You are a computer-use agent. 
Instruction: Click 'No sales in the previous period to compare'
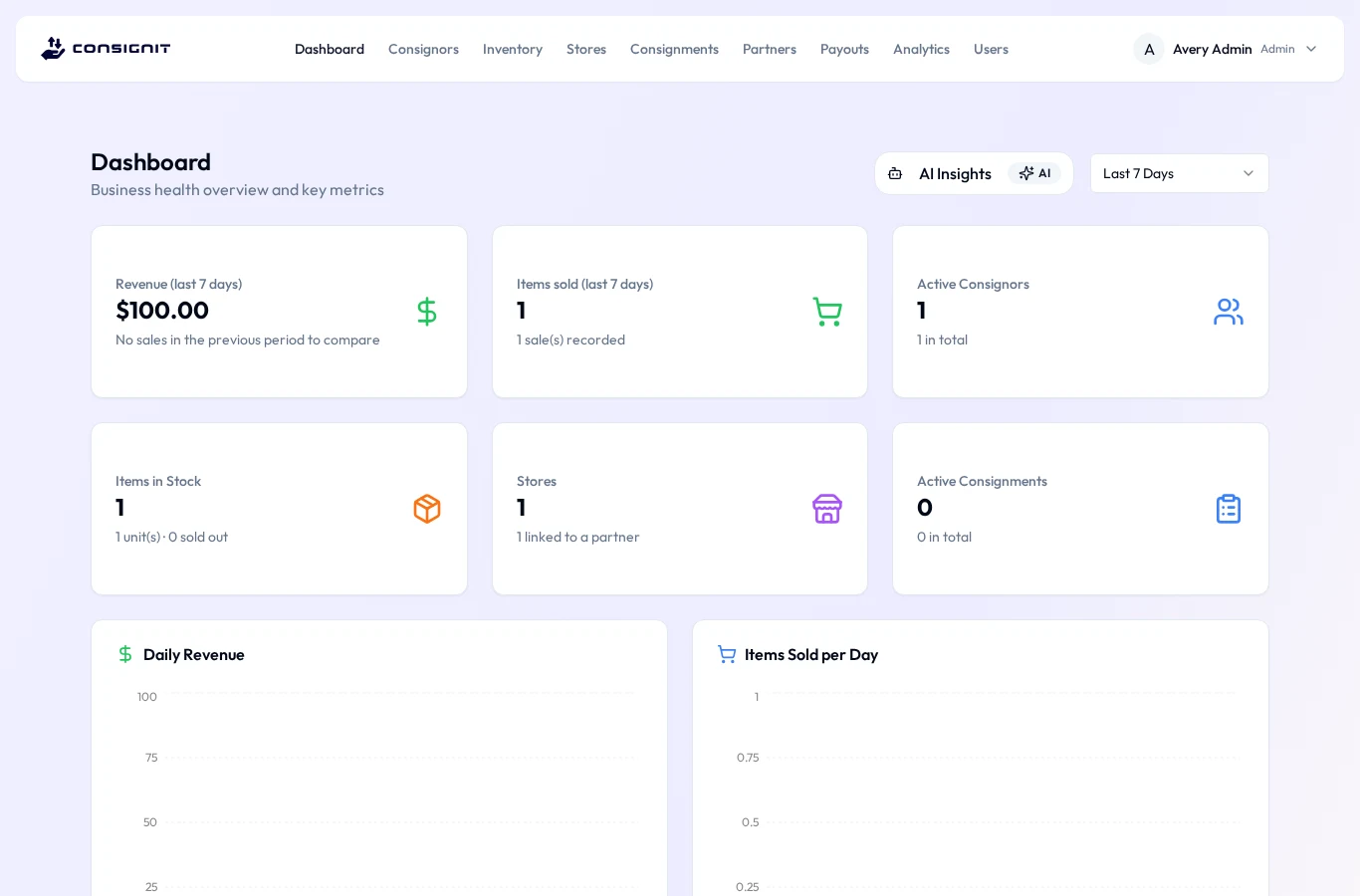coord(248,339)
